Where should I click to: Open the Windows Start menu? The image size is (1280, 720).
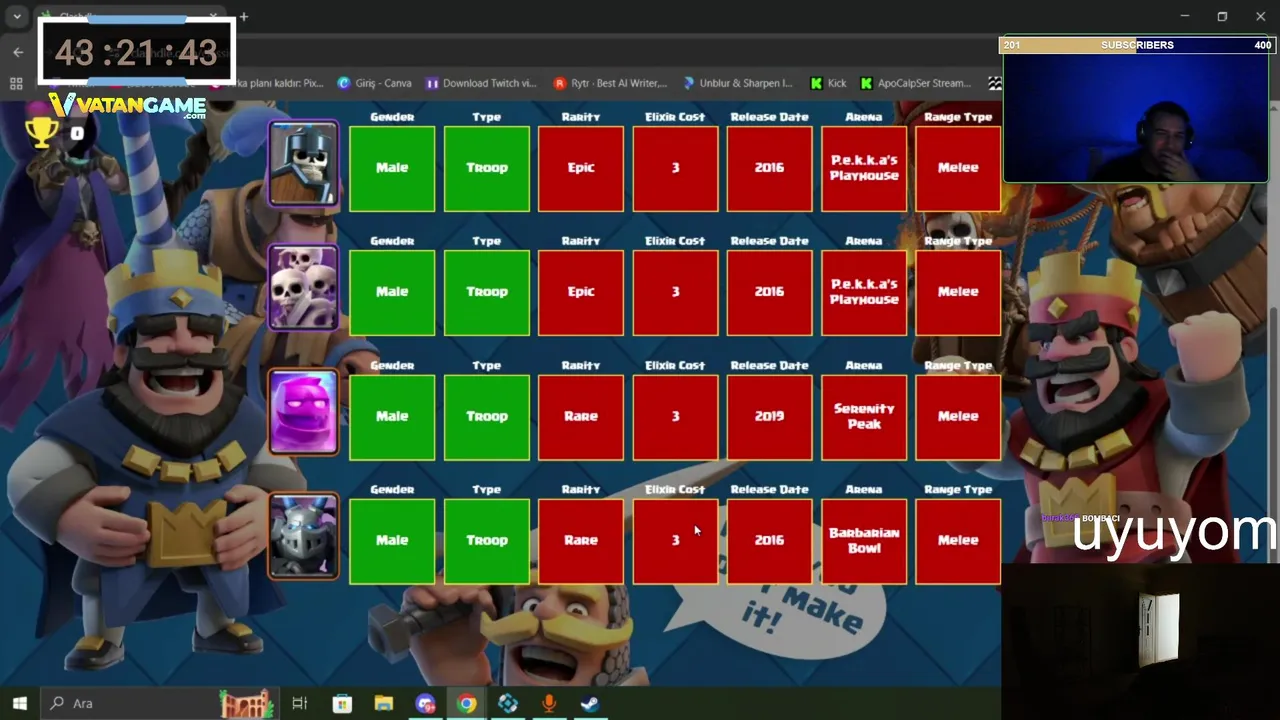(x=19, y=703)
